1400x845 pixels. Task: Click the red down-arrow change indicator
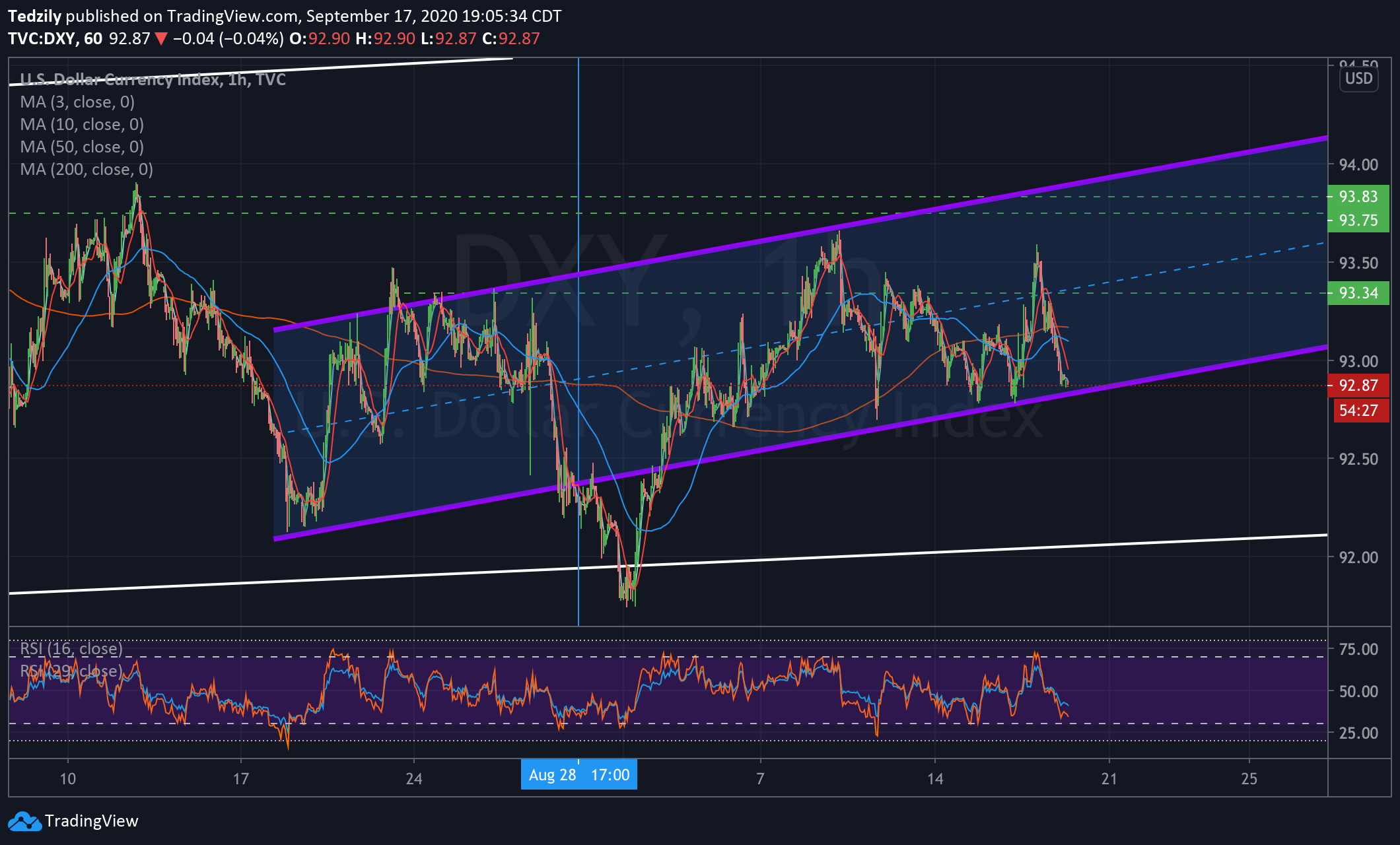(x=161, y=39)
